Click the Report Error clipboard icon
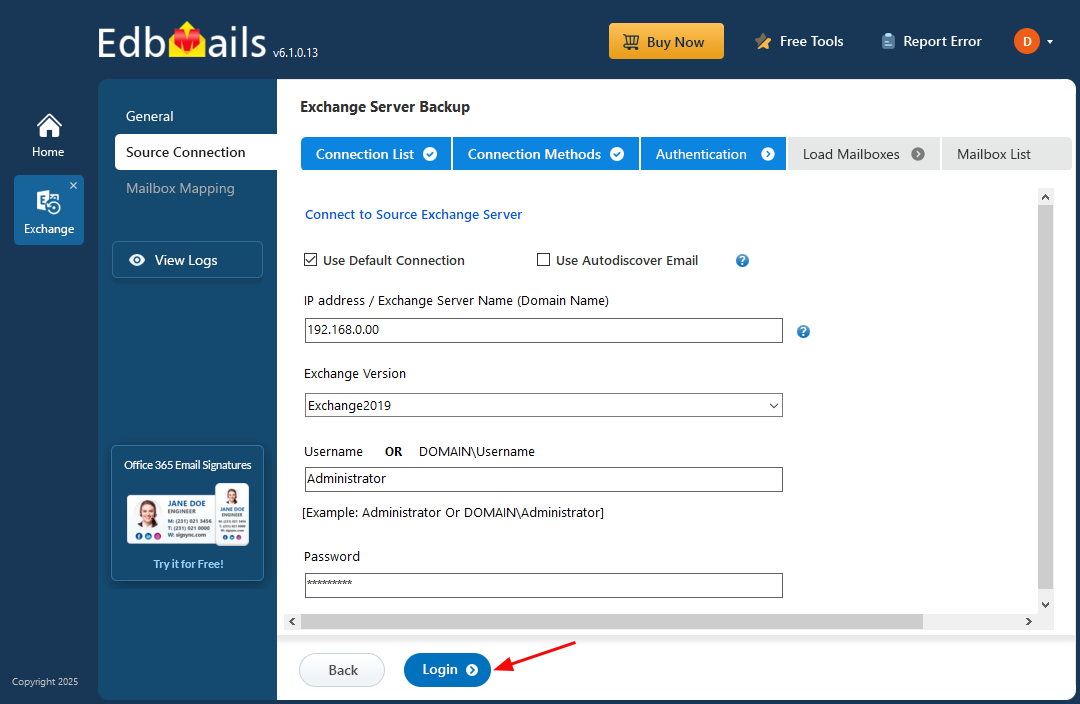 point(888,41)
